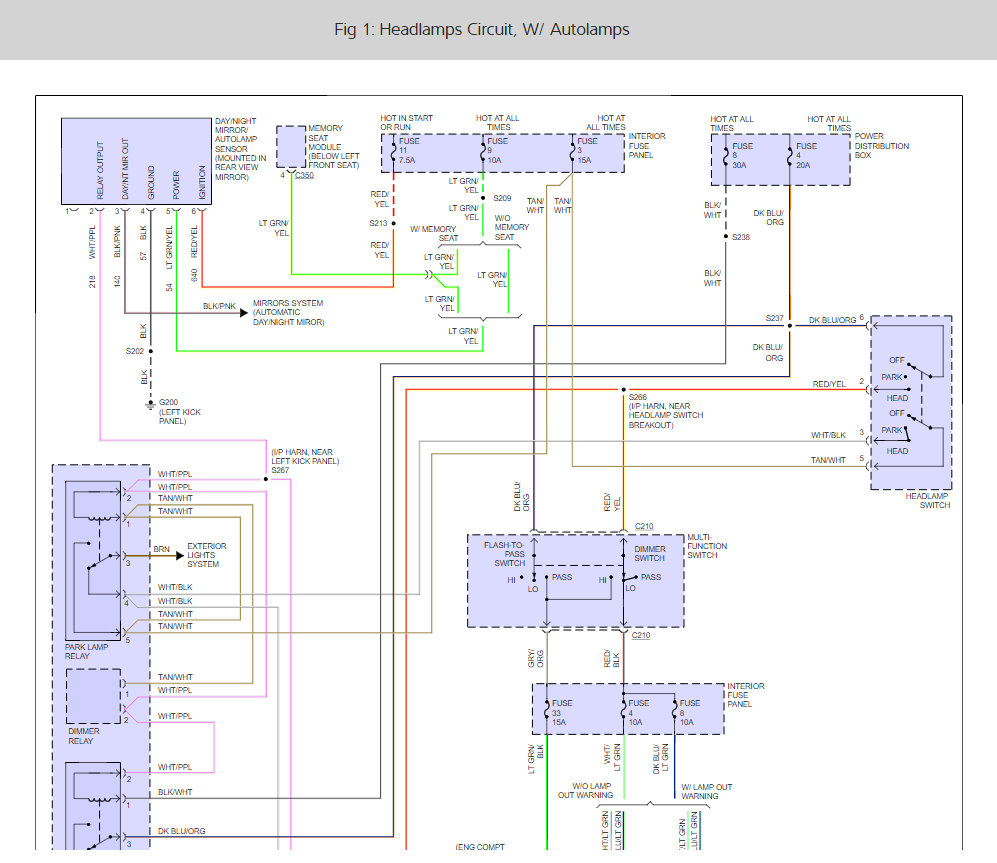Viewport: 997px width, 863px height.
Task: Select the "FUSE 4 20A" fuse label
Action: pyautogui.click(x=806, y=155)
